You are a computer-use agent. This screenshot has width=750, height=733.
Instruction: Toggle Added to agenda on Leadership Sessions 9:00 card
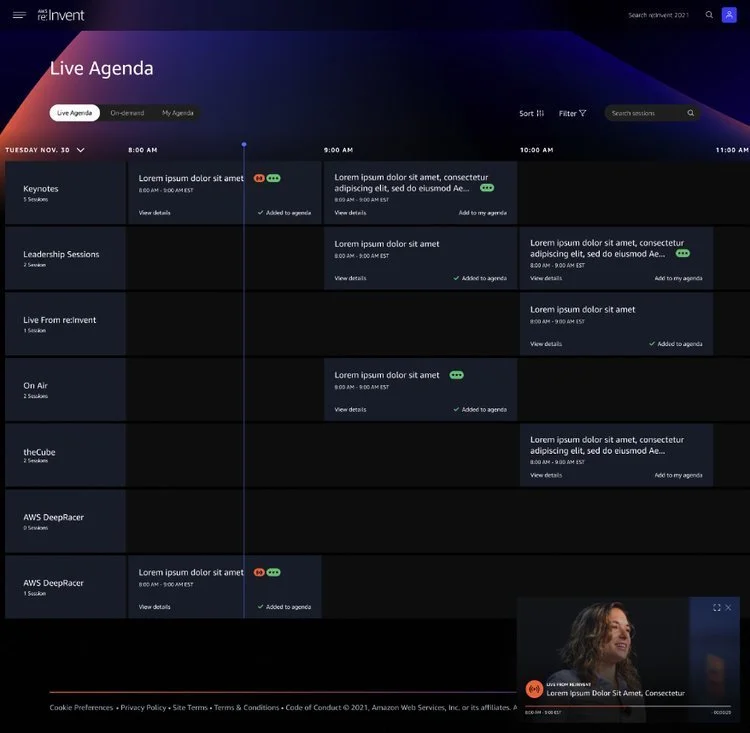(x=480, y=278)
